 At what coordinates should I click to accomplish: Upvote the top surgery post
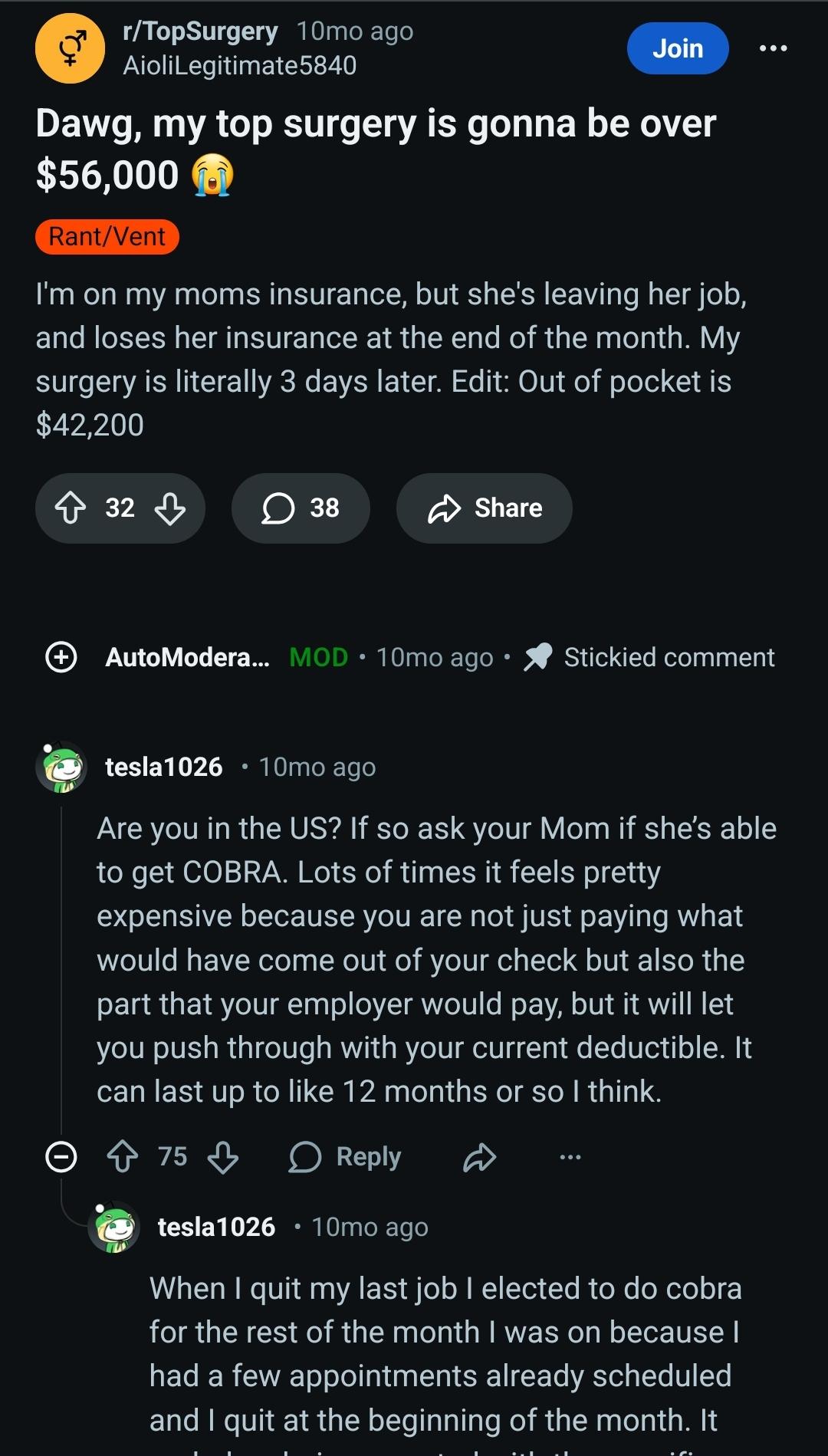[x=71, y=508]
